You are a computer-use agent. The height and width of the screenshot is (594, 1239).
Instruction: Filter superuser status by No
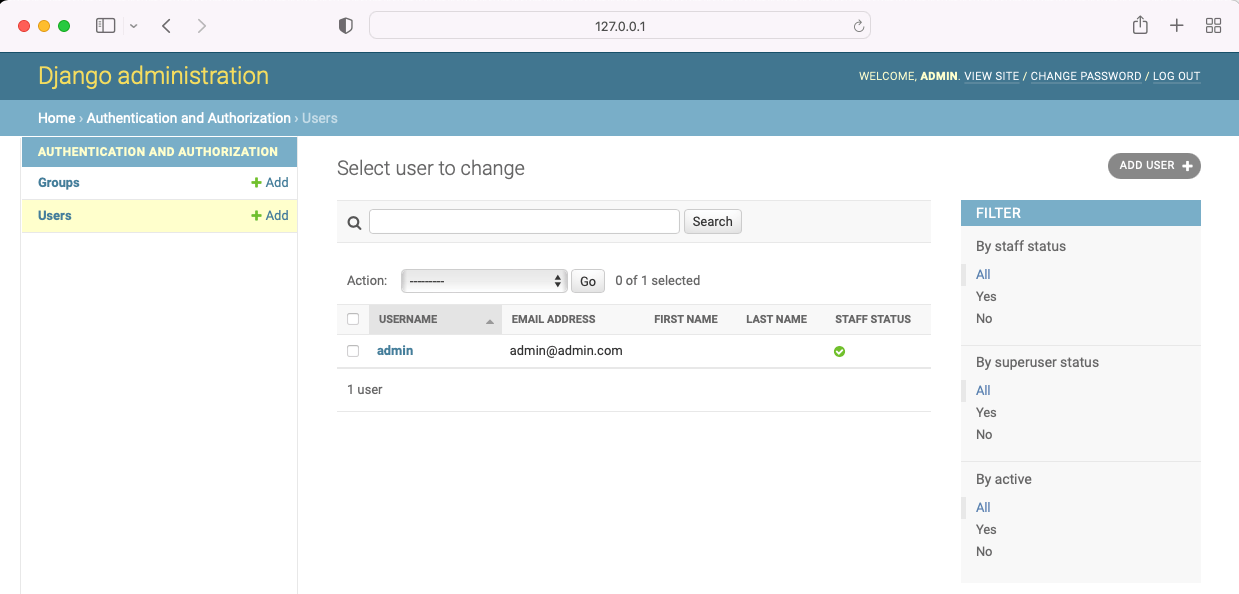[984, 435]
